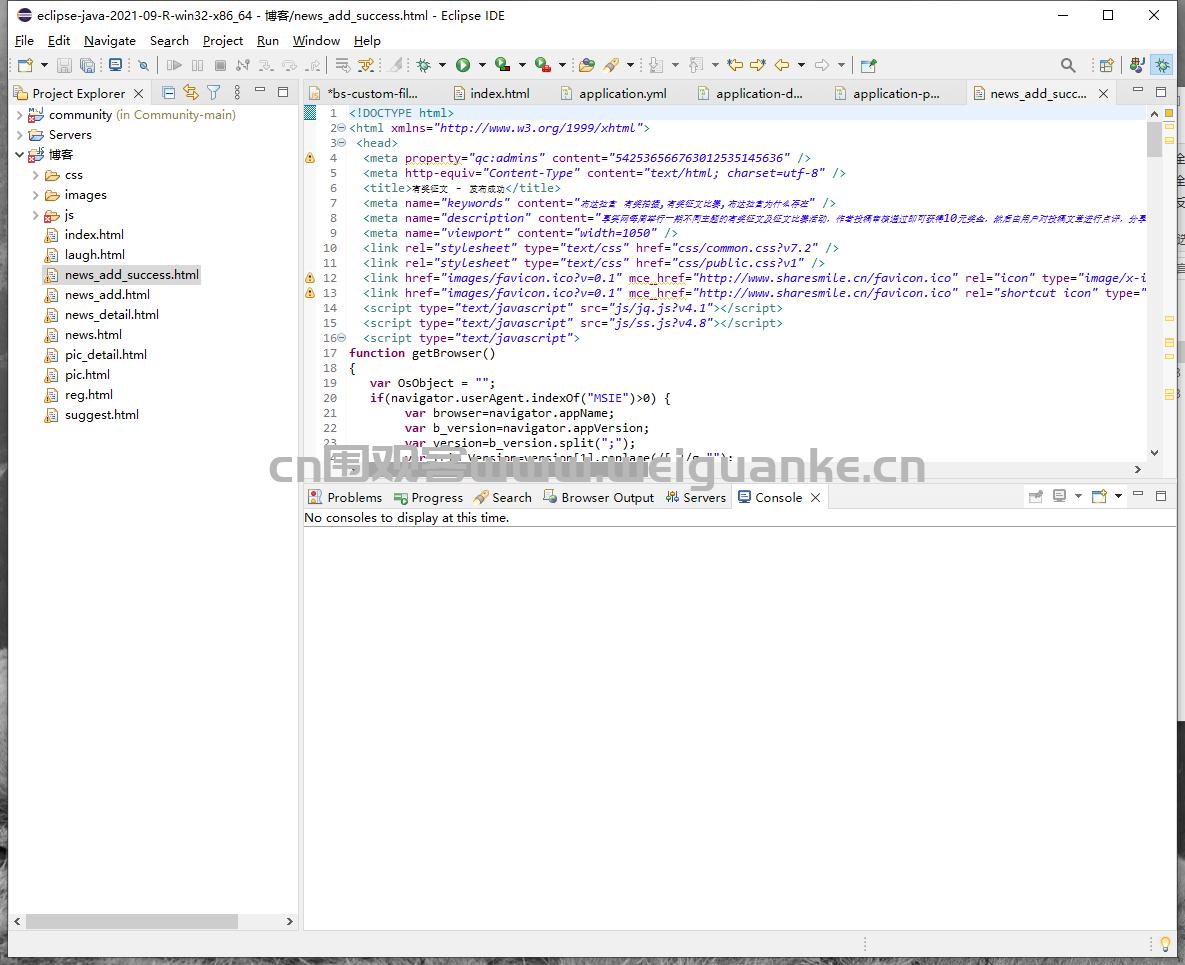Click the toolbar Search magnifier icon
This screenshot has width=1185, height=965.
(x=1068, y=66)
